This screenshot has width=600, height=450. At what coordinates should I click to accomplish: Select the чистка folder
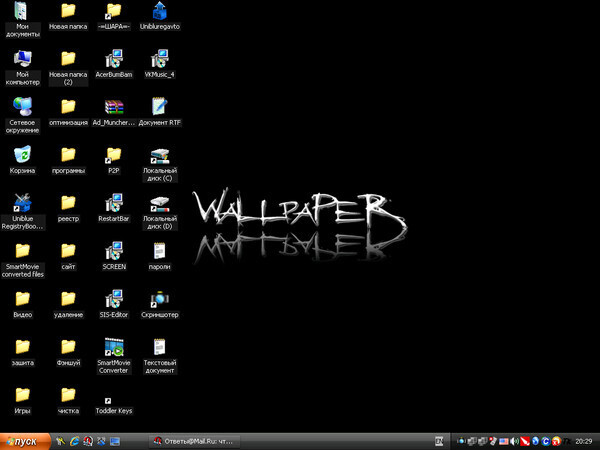tap(68, 400)
